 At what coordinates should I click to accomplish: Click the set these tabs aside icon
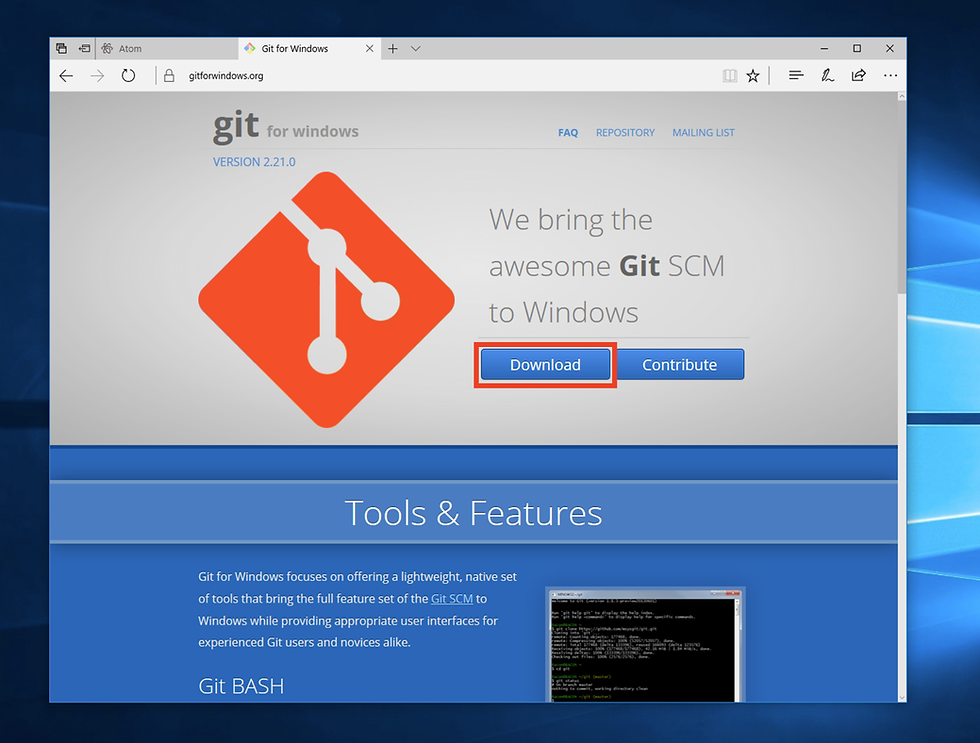[84, 48]
